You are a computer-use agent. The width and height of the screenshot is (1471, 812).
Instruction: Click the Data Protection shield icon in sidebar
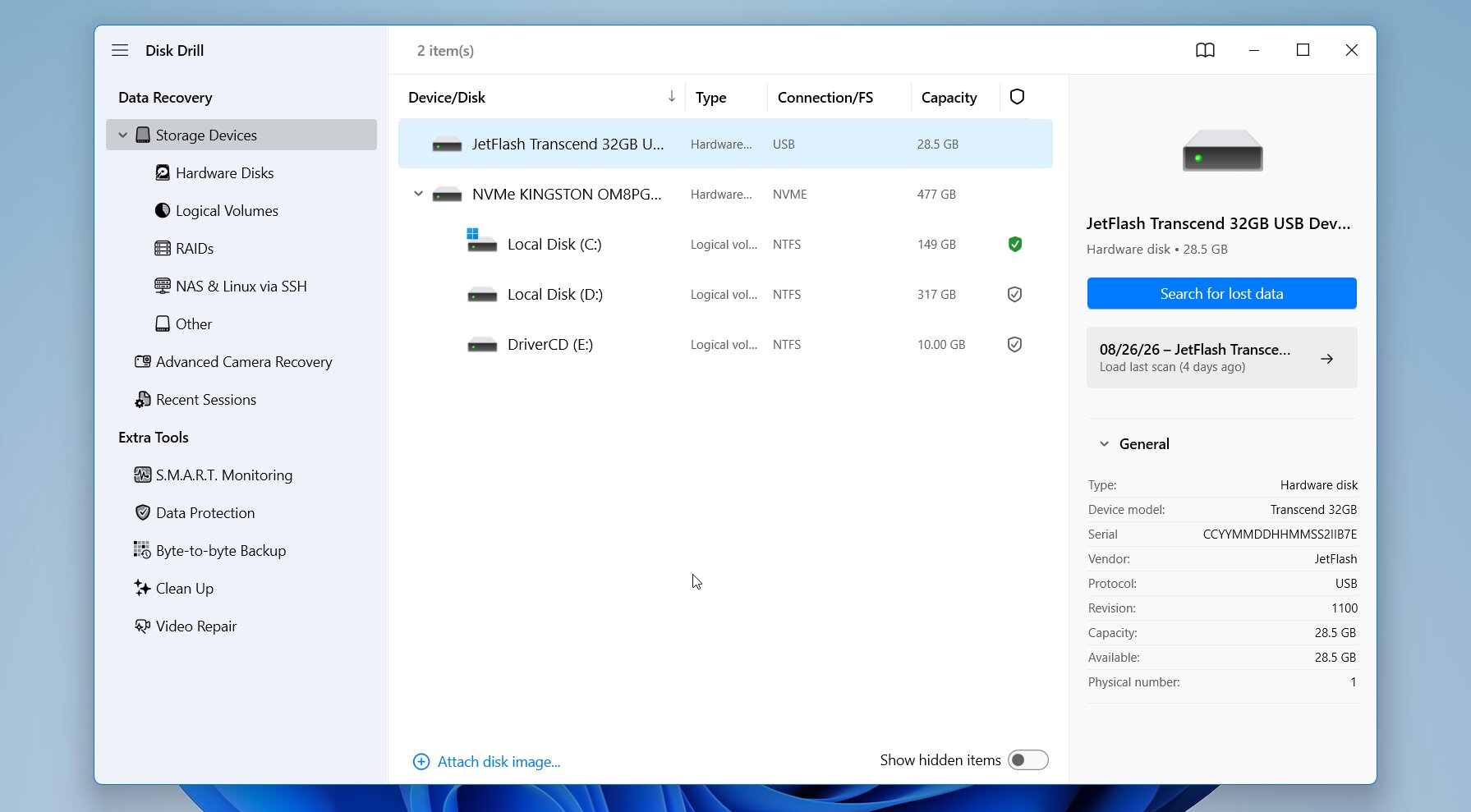143,512
